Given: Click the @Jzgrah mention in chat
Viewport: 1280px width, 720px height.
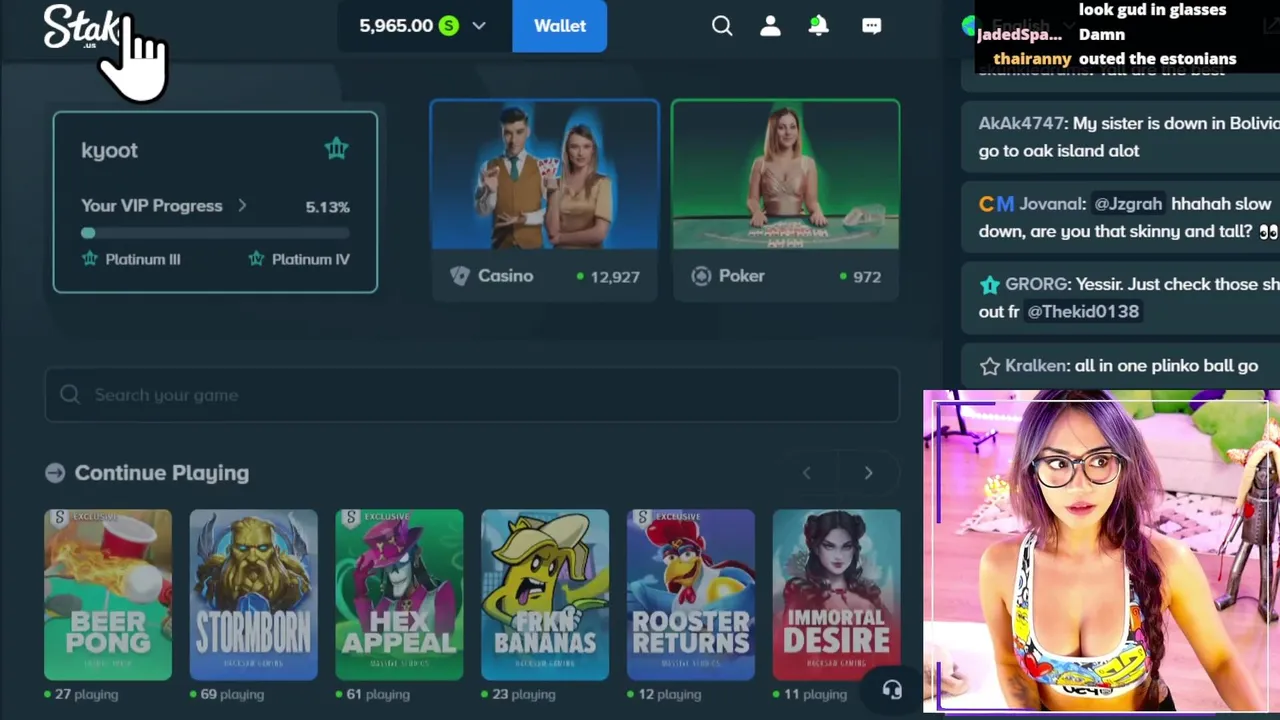Looking at the screenshot, I should pyautogui.click(x=1128, y=204).
